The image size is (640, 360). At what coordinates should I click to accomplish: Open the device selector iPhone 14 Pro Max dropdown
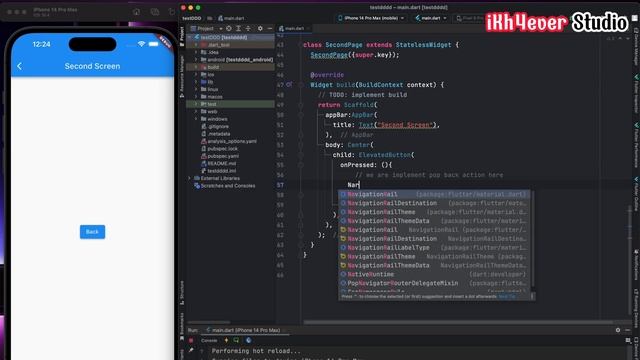(x=371, y=18)
